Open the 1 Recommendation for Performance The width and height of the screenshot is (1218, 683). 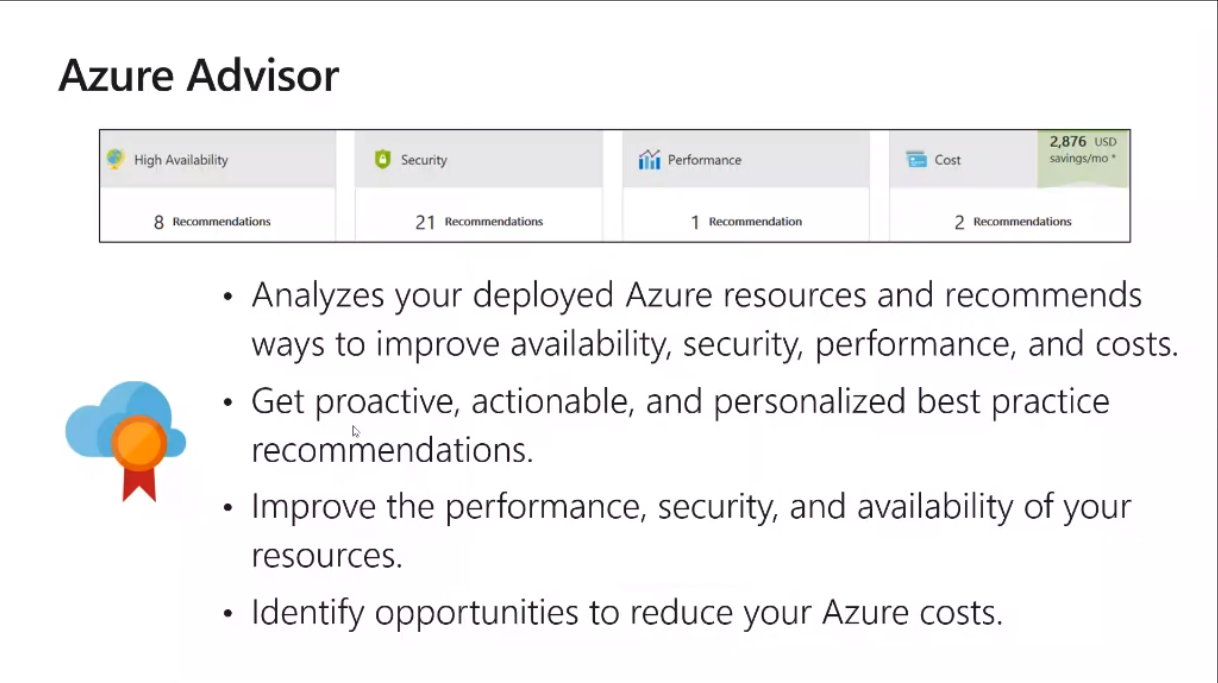click(x=746, y=222)
